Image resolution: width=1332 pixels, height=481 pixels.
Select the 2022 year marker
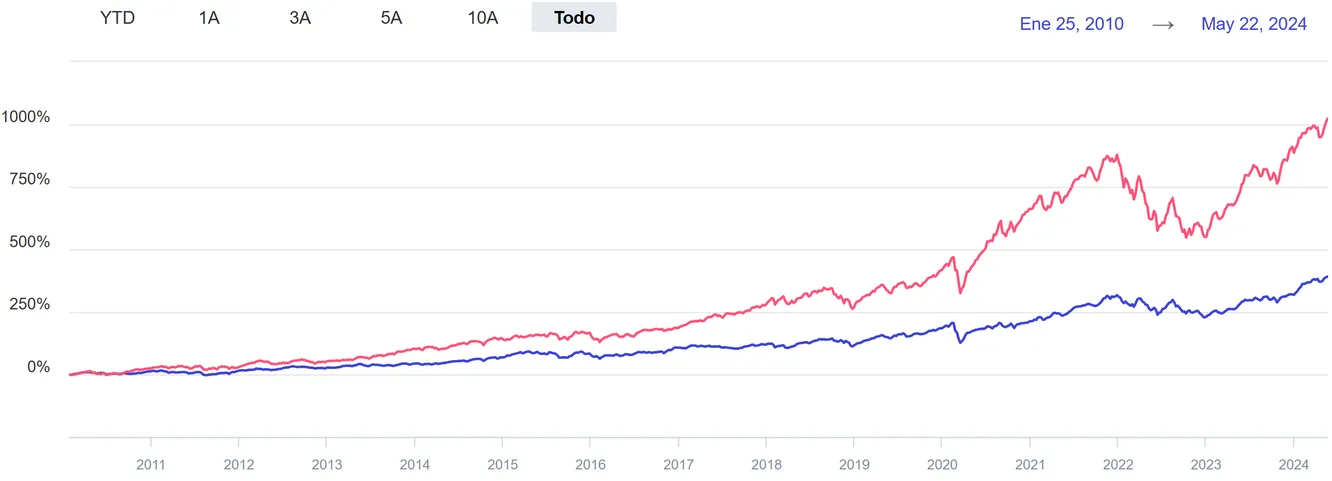[x=1117, y=464]
